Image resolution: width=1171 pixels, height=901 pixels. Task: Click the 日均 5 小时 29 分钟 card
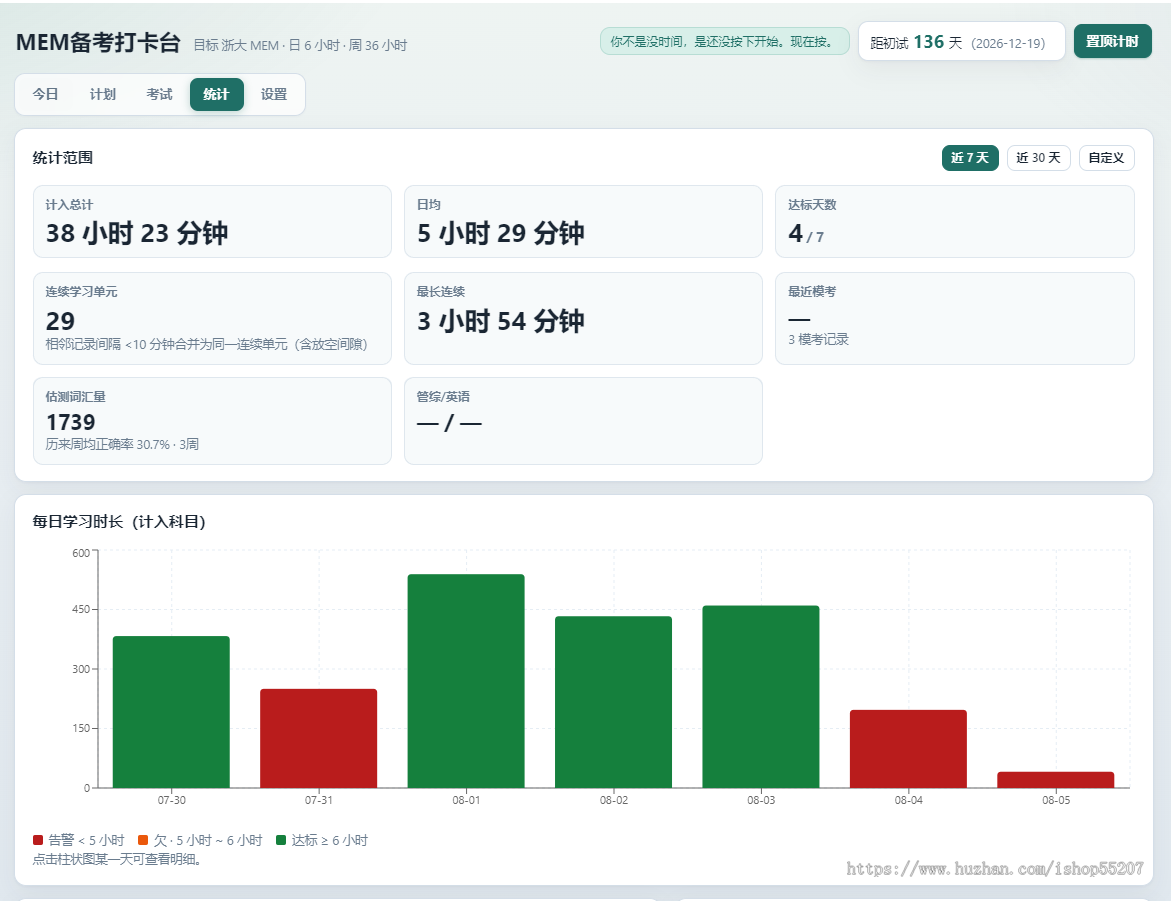point(583,222)
